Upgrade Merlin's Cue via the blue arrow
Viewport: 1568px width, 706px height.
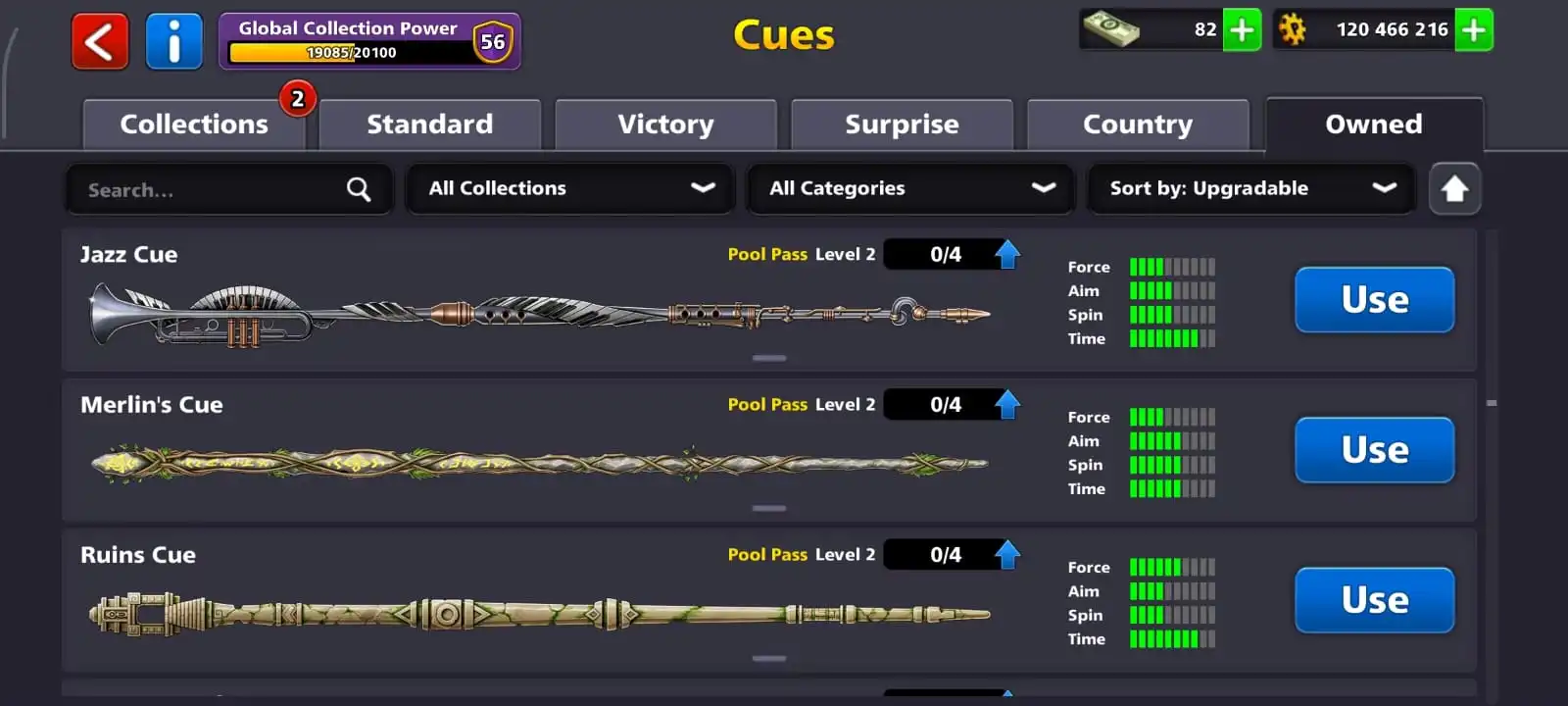(1007, 405)
